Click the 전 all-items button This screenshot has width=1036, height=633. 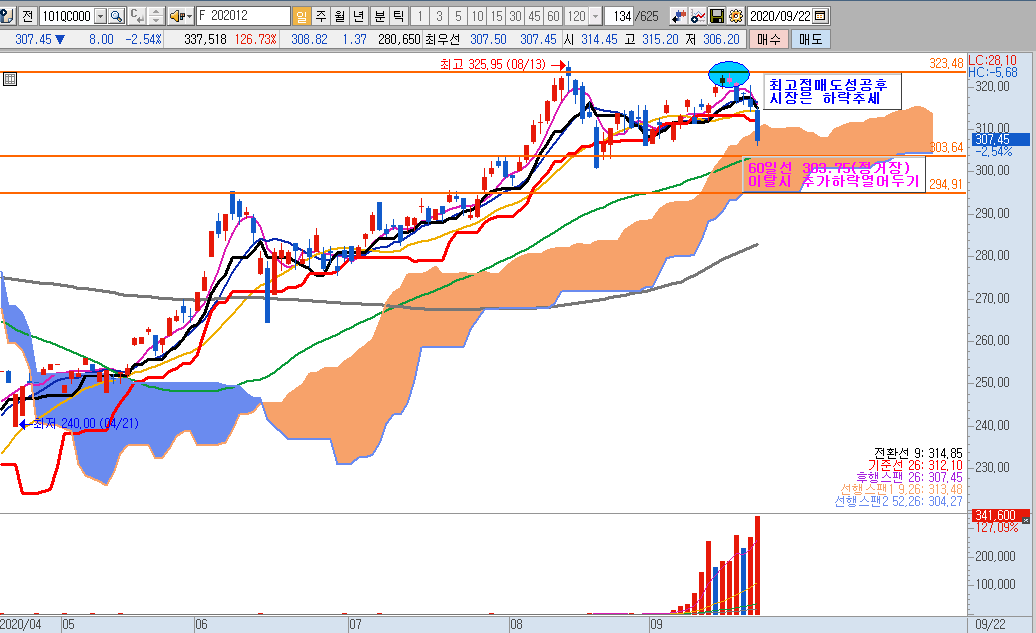tap(27, 16)
